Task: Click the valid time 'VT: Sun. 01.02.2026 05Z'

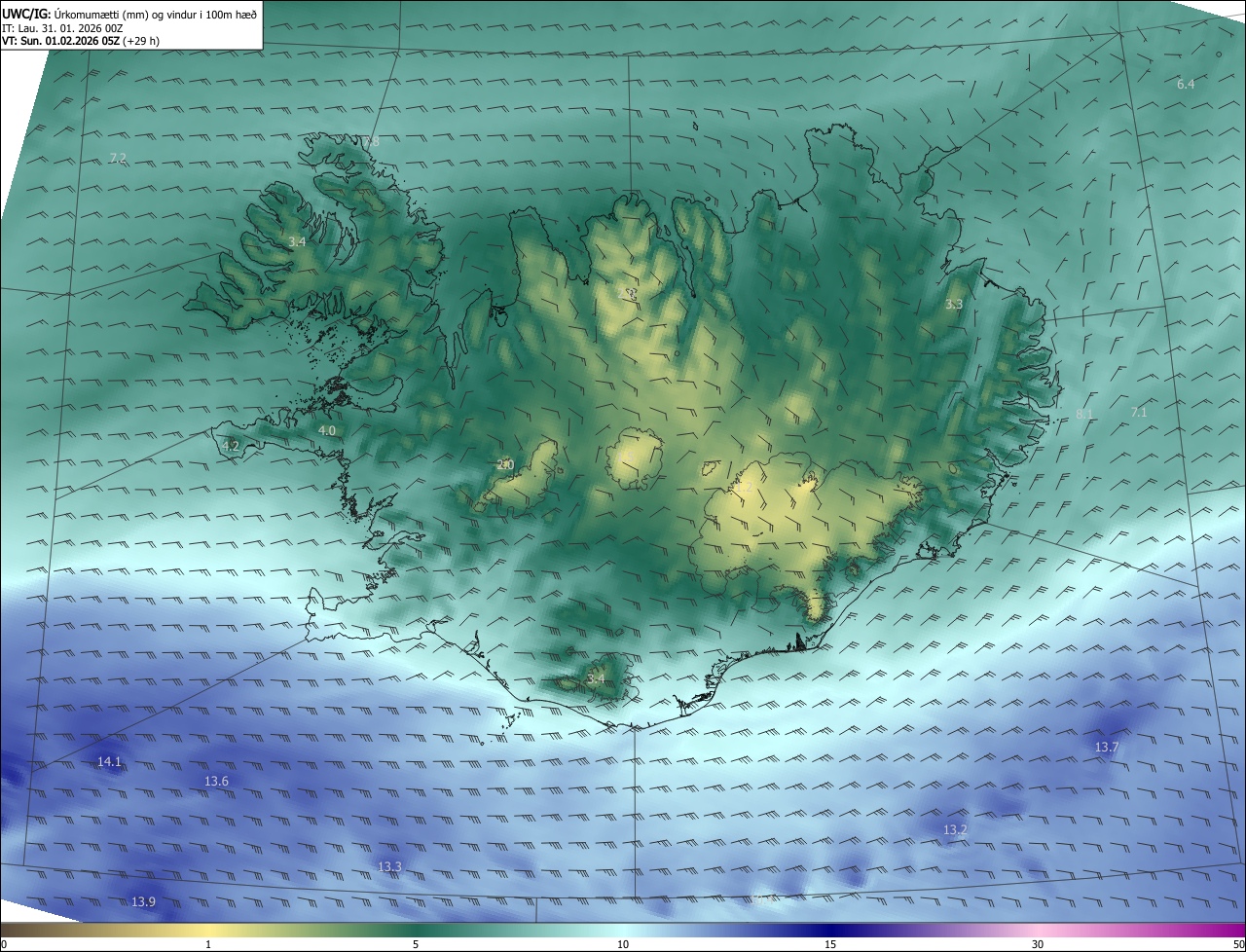Action: 61,41
